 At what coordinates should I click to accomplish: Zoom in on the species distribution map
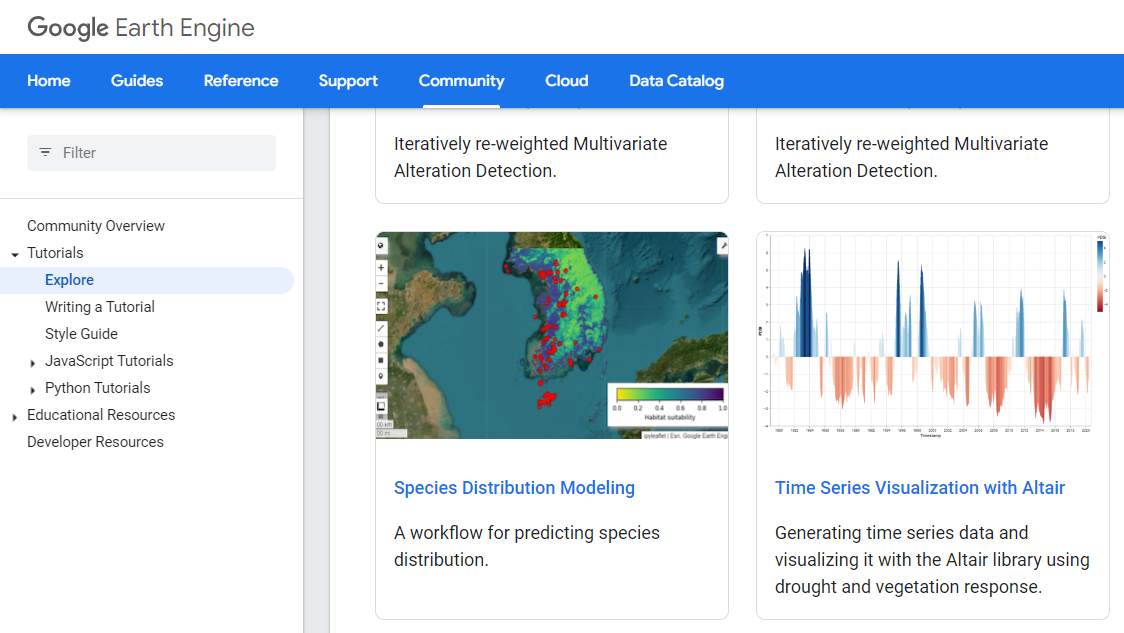point(381,266)
